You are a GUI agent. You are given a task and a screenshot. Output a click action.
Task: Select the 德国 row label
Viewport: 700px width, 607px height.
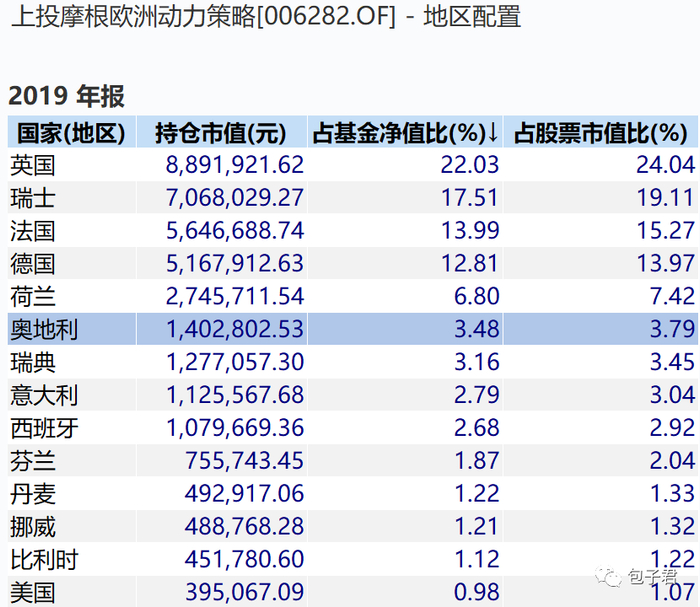33,264
